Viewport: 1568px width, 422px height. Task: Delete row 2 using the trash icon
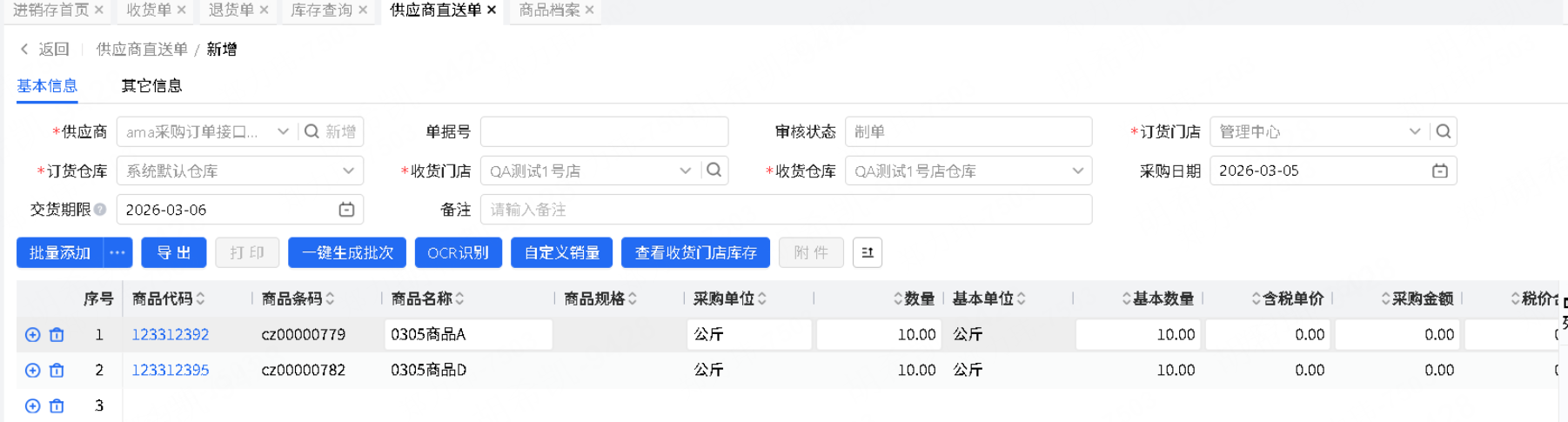pos(57,371)
